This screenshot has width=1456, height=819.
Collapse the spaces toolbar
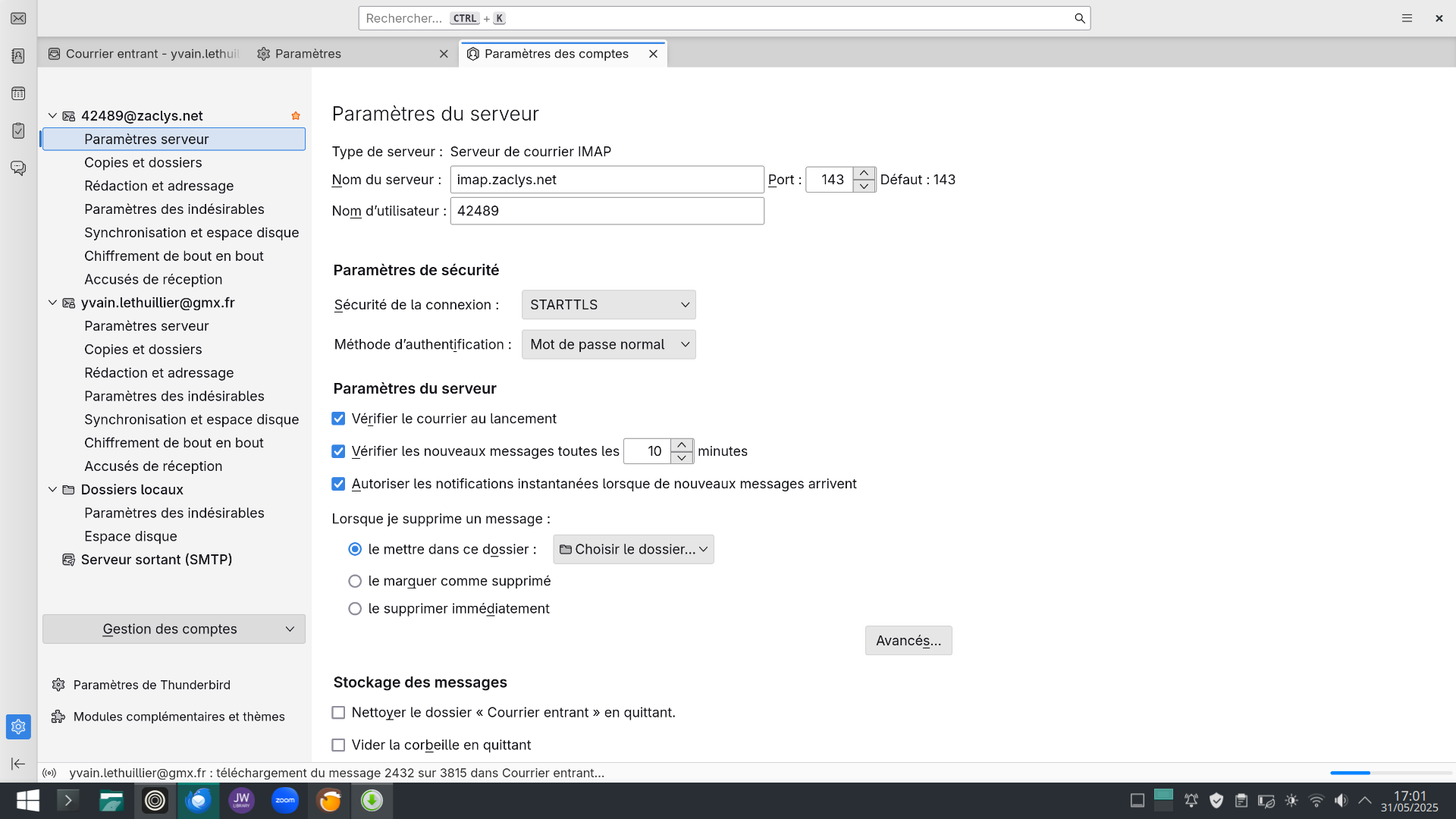pos(18,764)
